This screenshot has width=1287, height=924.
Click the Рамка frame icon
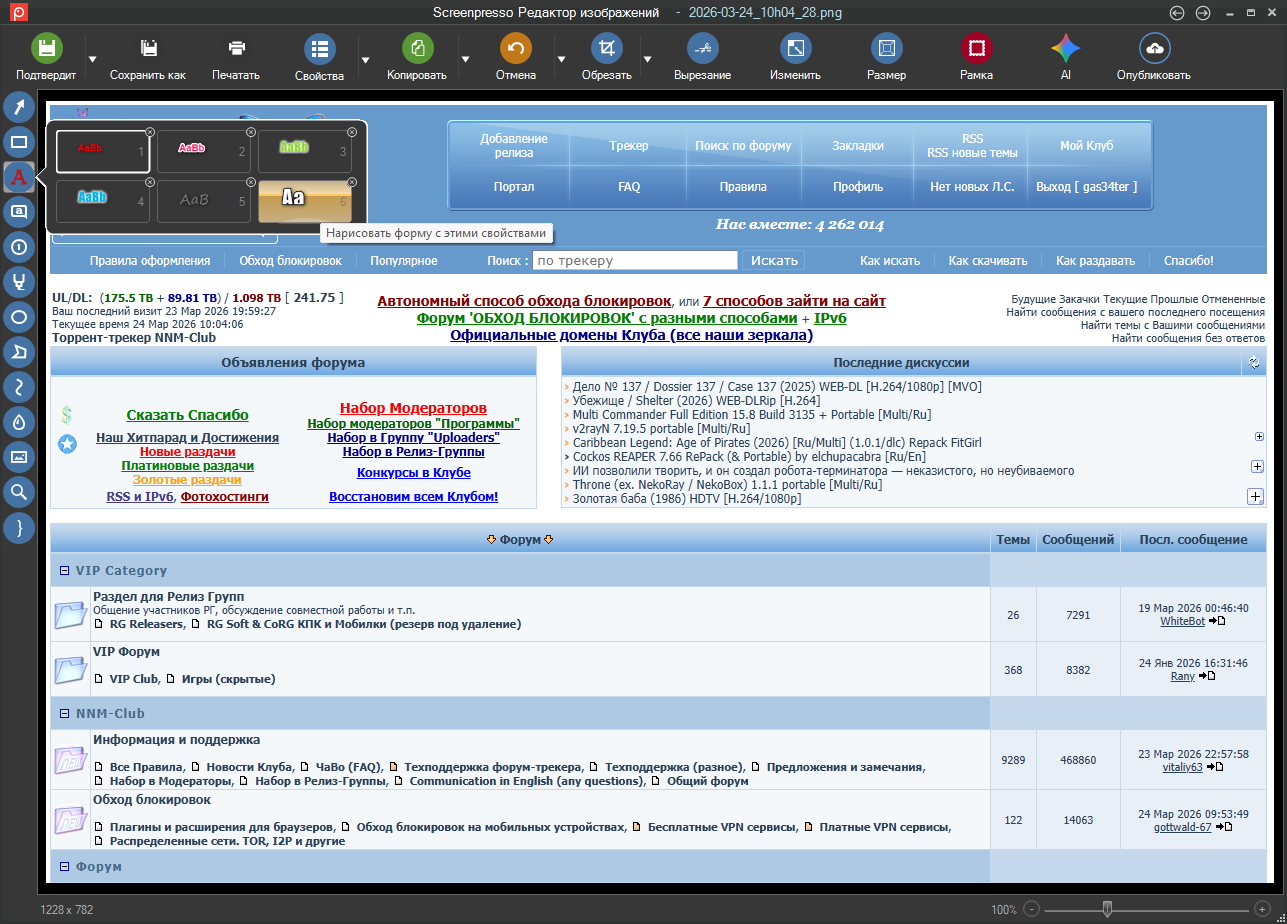976,48
